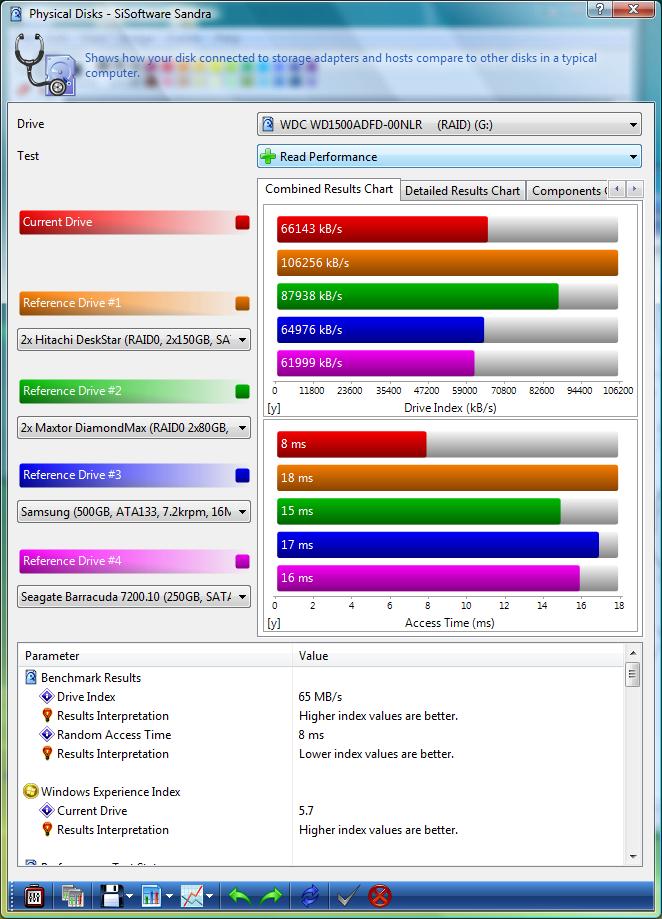Click the Benchmark Results disk icon

(x=30, y=678)
